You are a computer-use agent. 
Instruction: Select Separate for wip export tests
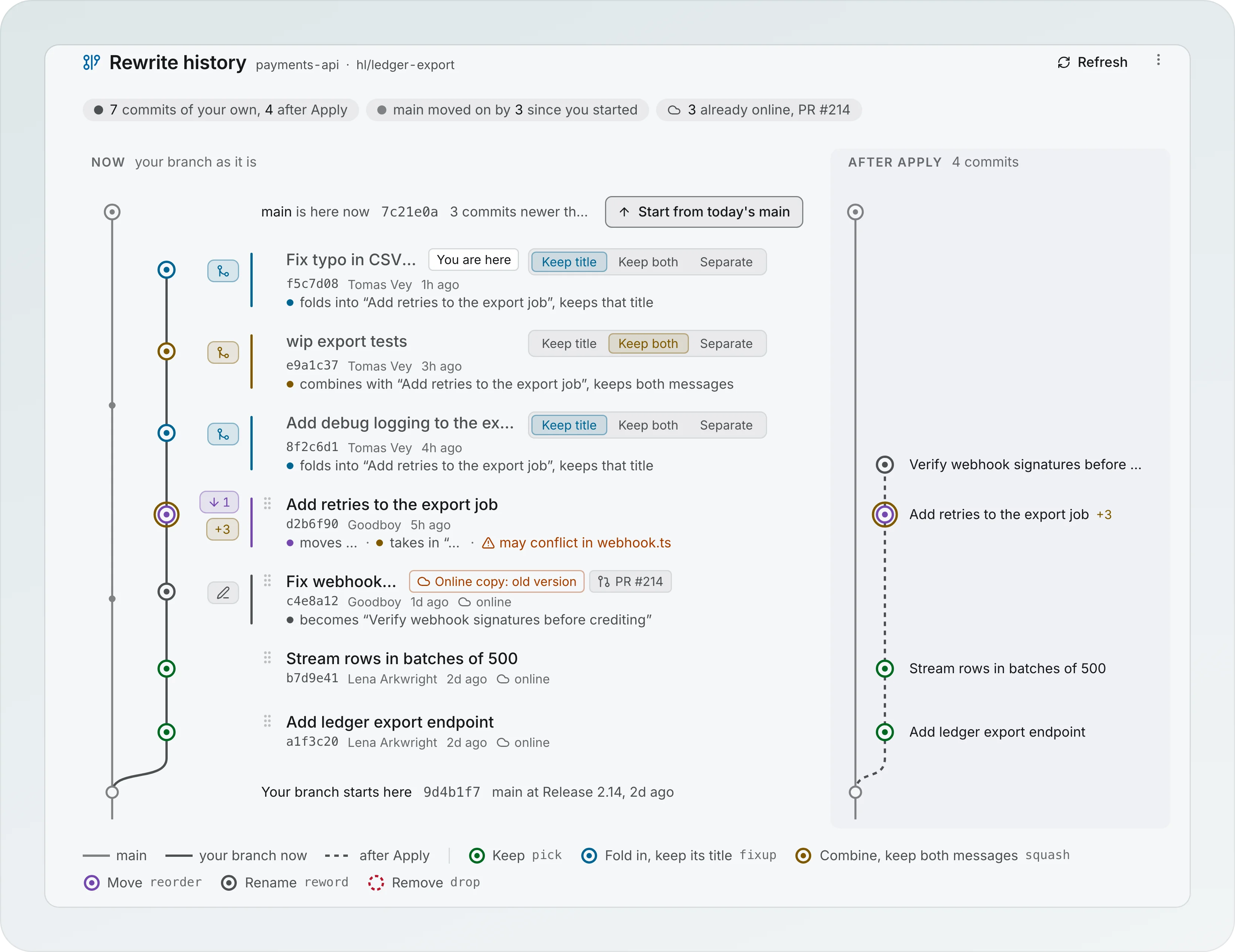726,343
